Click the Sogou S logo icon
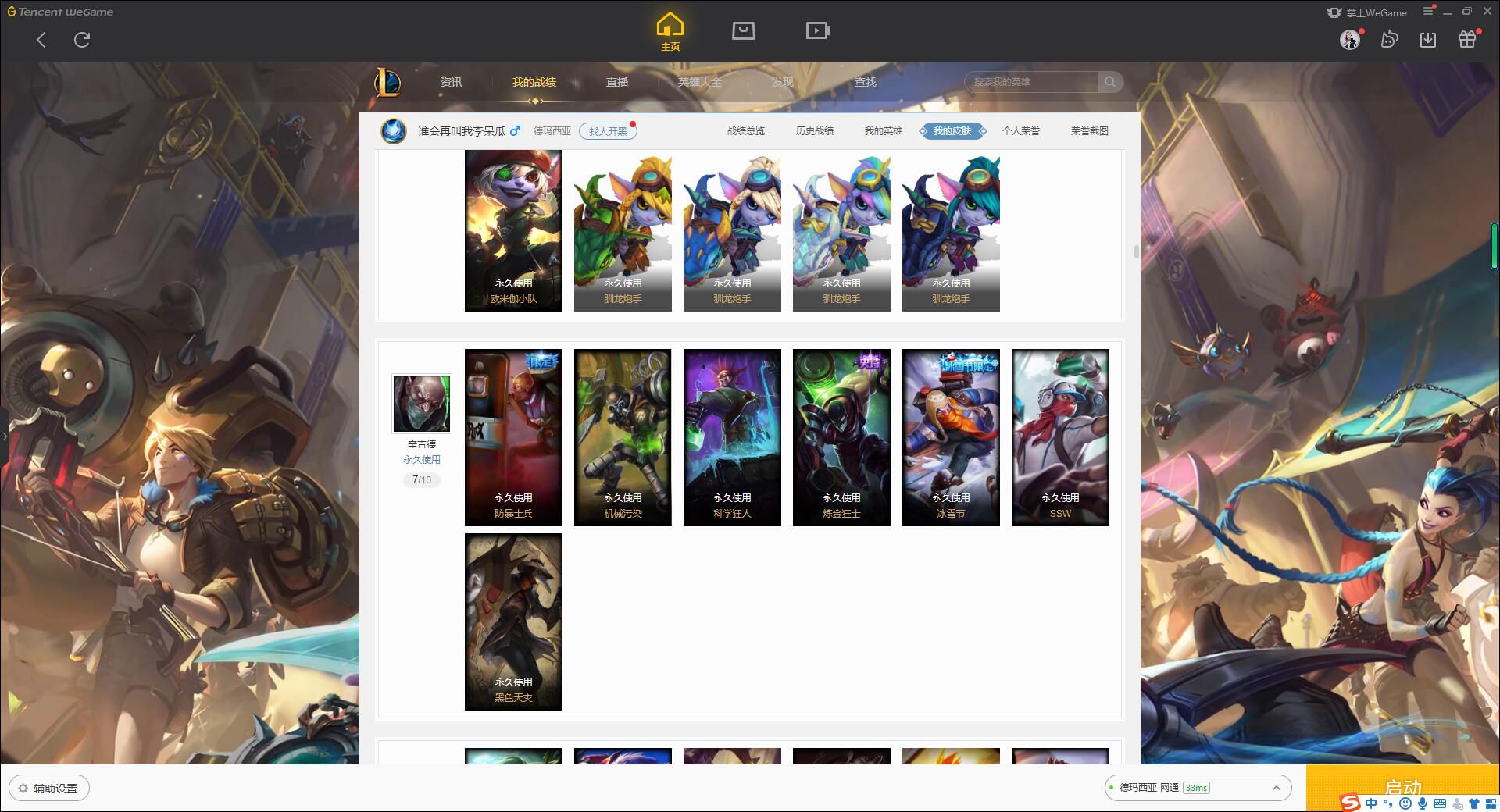The image size is (1500, 812). (x=1350, y=803)
